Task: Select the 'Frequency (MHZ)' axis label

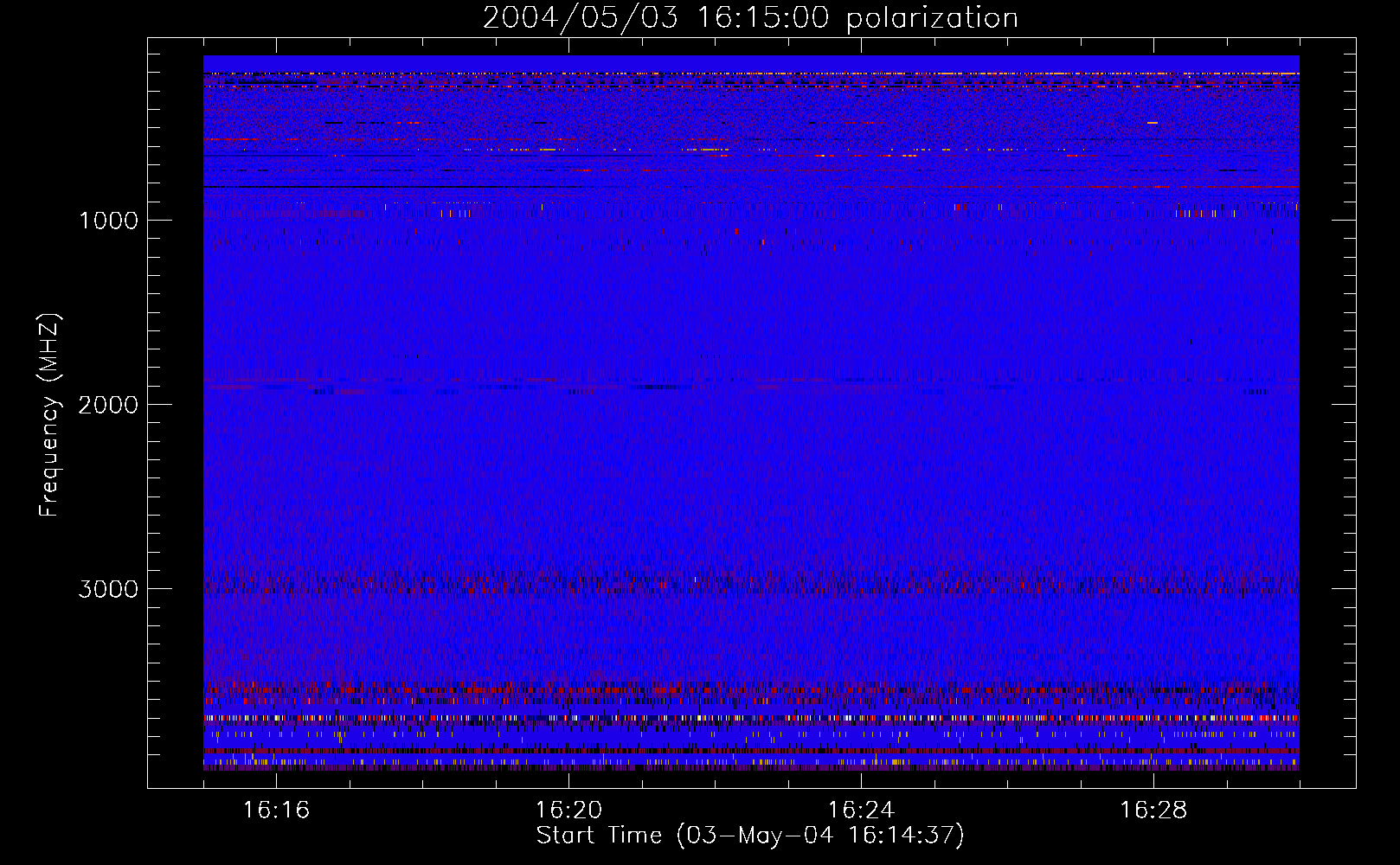Action: click(50, 414)
